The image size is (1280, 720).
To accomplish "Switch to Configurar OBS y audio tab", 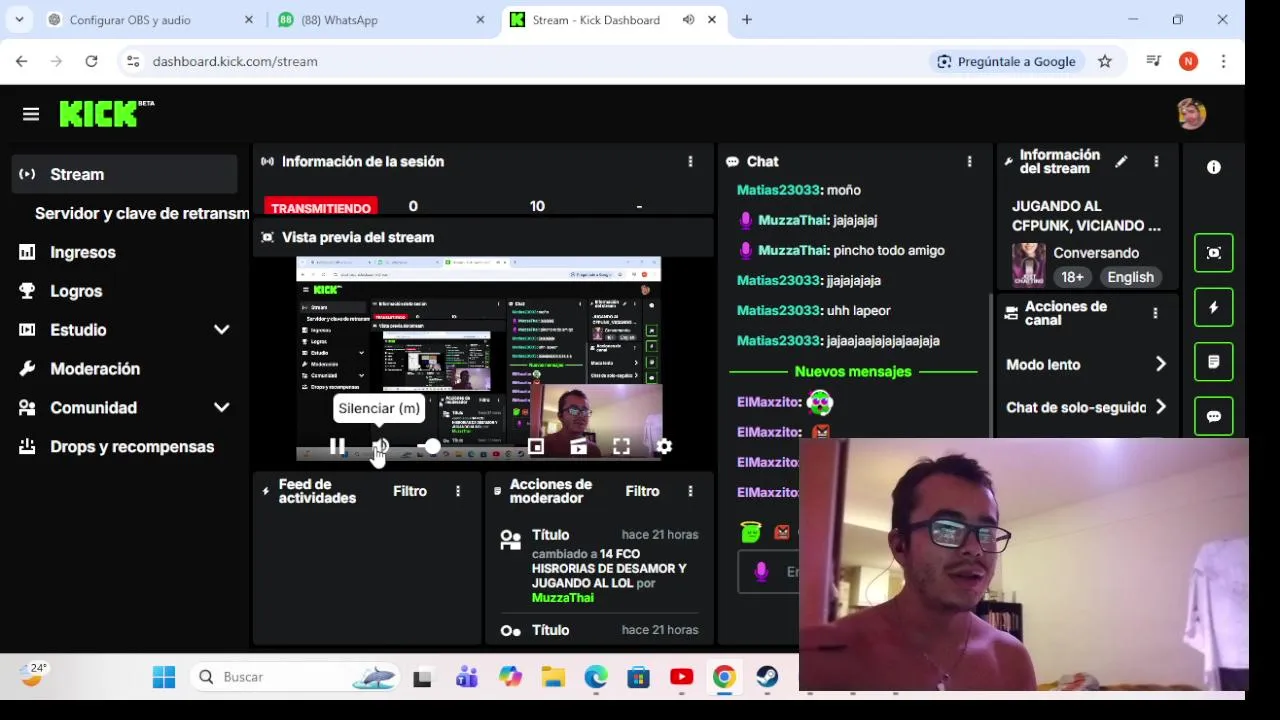I will click(x=130, y=20).
